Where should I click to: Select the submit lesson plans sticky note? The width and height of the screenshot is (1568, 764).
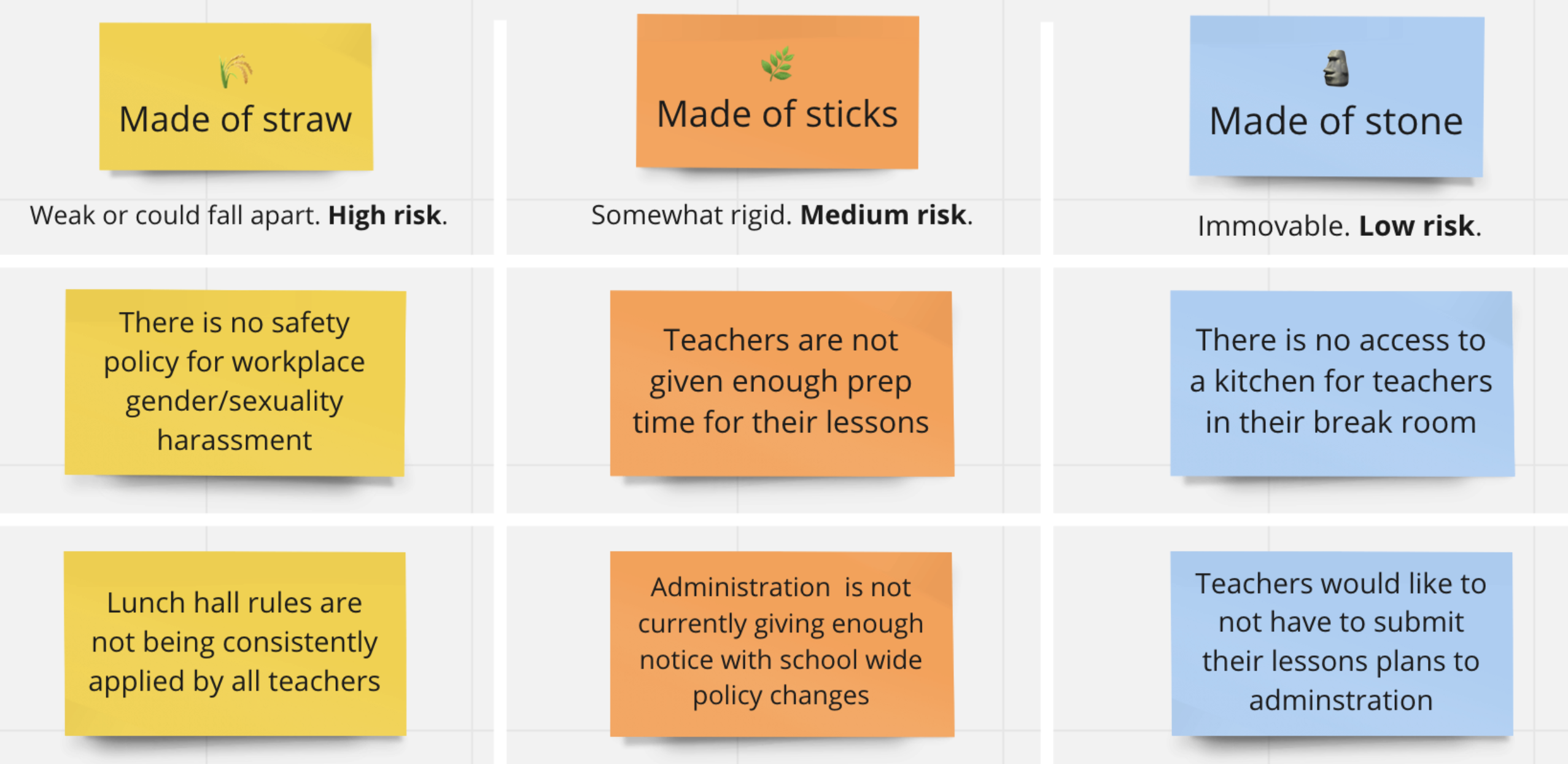1341,643
